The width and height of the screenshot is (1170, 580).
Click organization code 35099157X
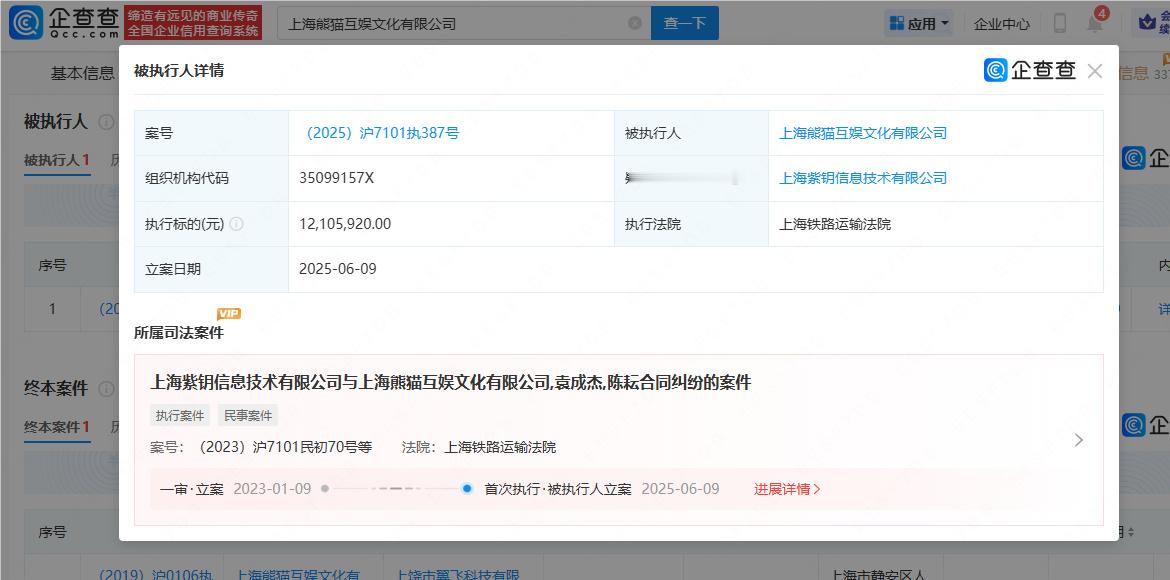coord(337,178)
